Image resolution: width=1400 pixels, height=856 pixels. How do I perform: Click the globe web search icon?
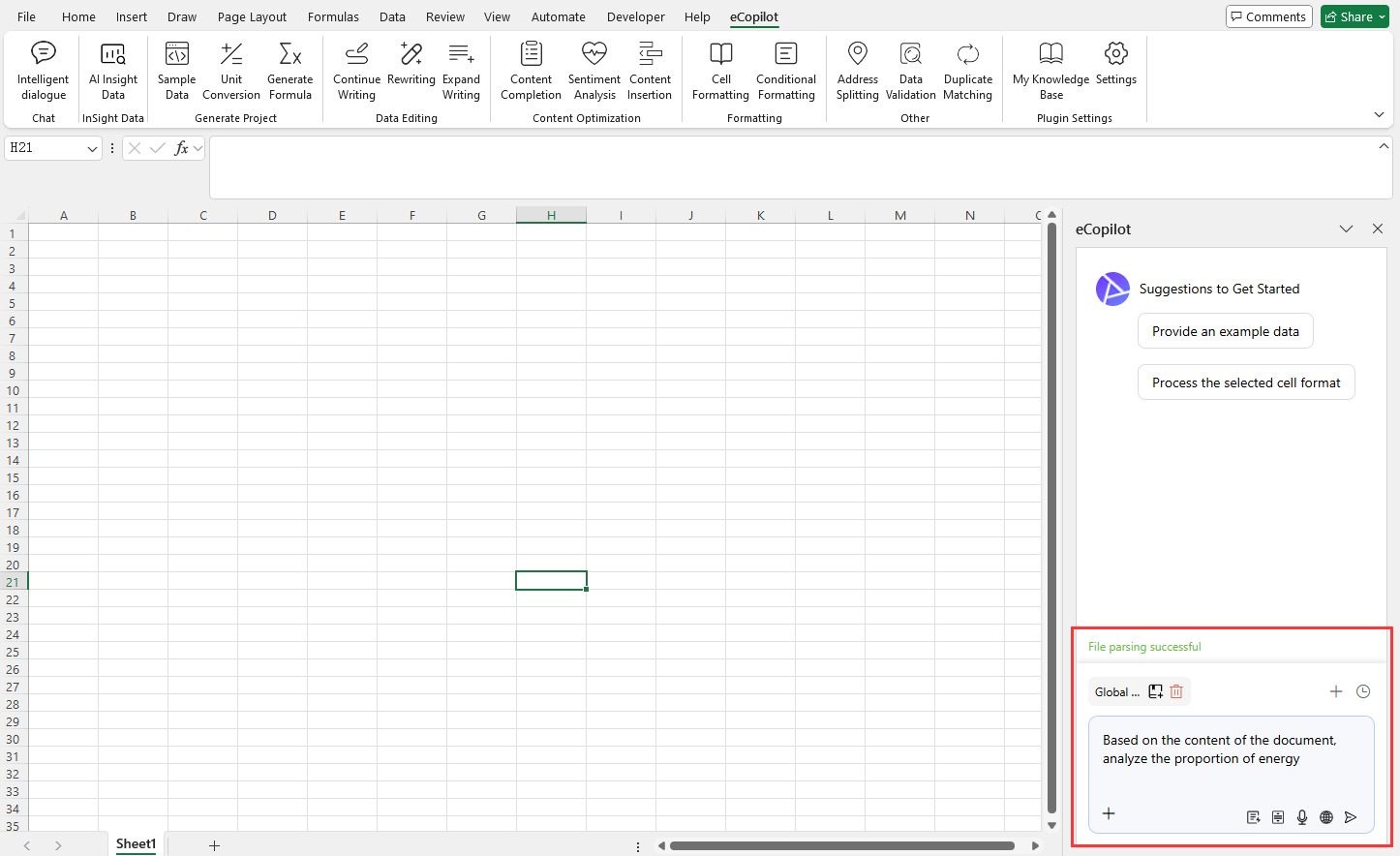(1326, 817)
